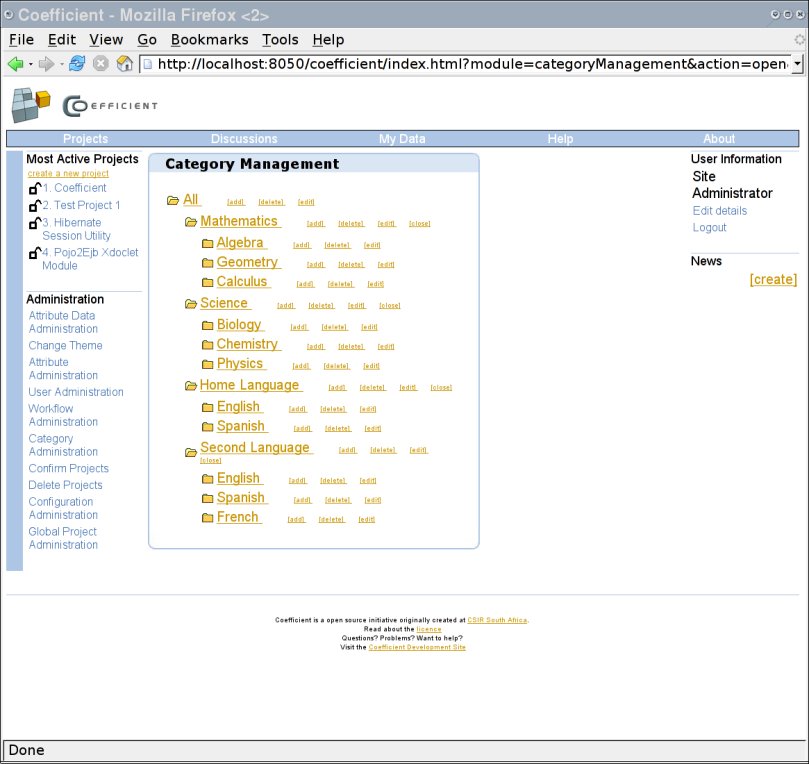Click the folder icon next to Algebra

(208, 243)
